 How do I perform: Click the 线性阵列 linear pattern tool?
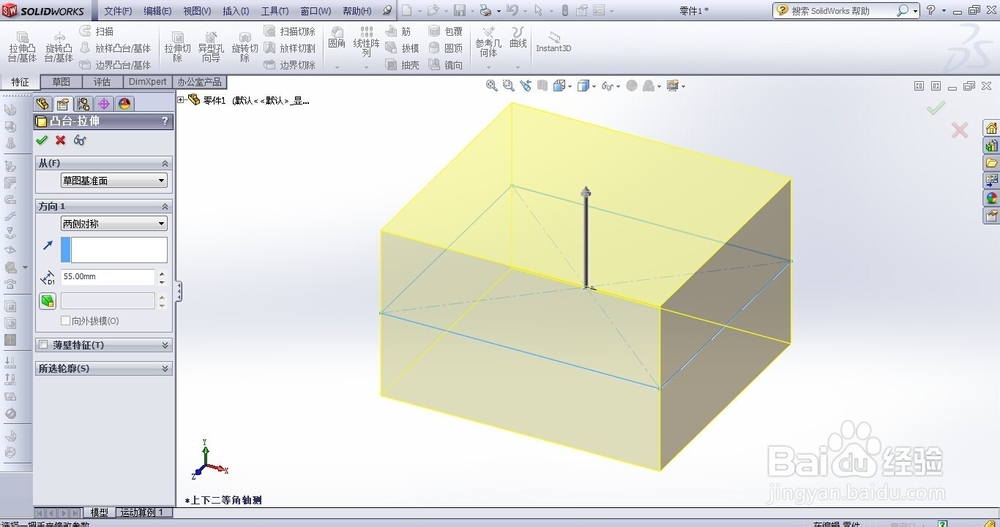click(x=366, y=41)
